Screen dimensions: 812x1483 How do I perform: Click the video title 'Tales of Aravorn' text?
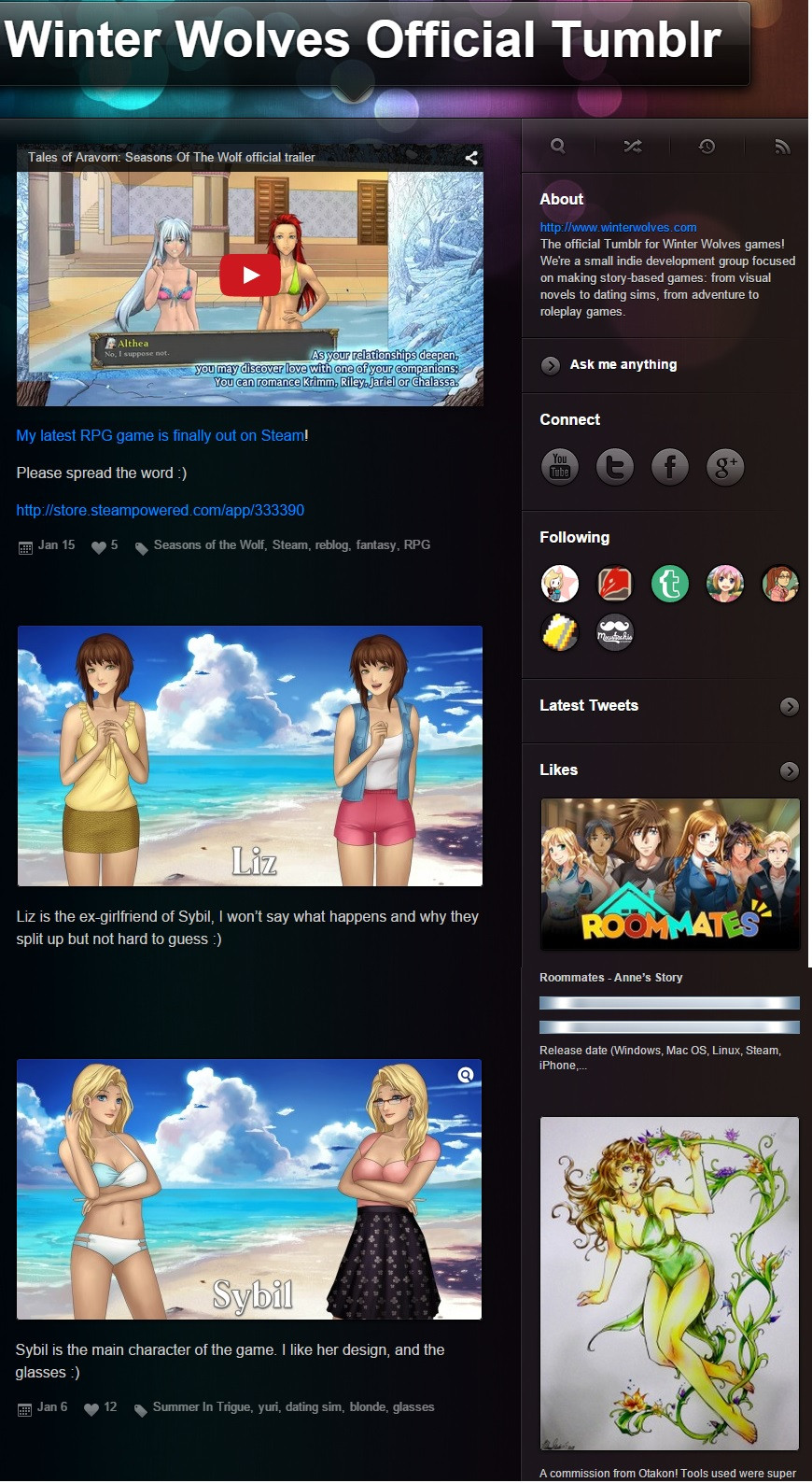(171, 157)
